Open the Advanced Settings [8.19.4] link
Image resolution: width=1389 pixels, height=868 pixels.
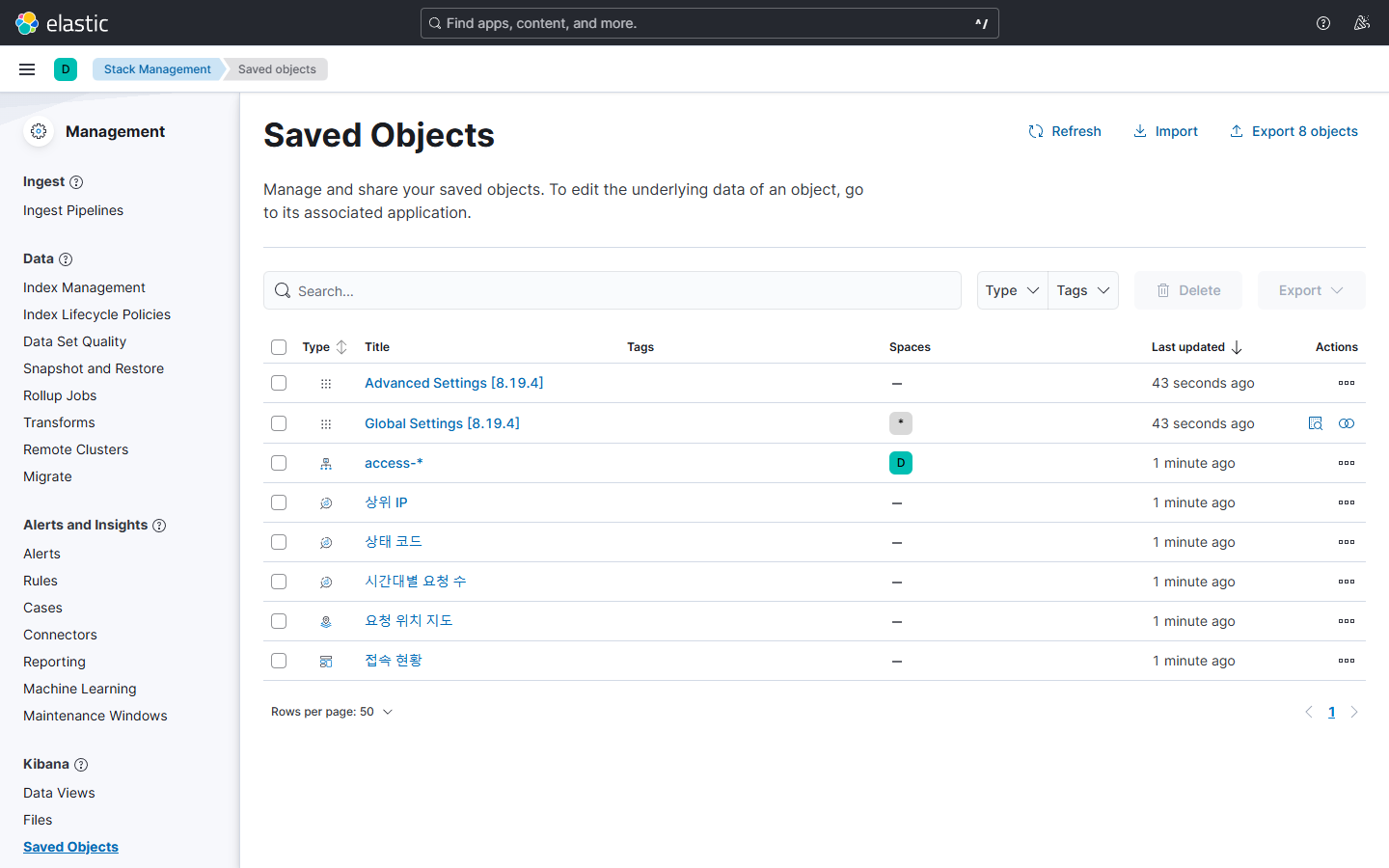click(454, 383)
